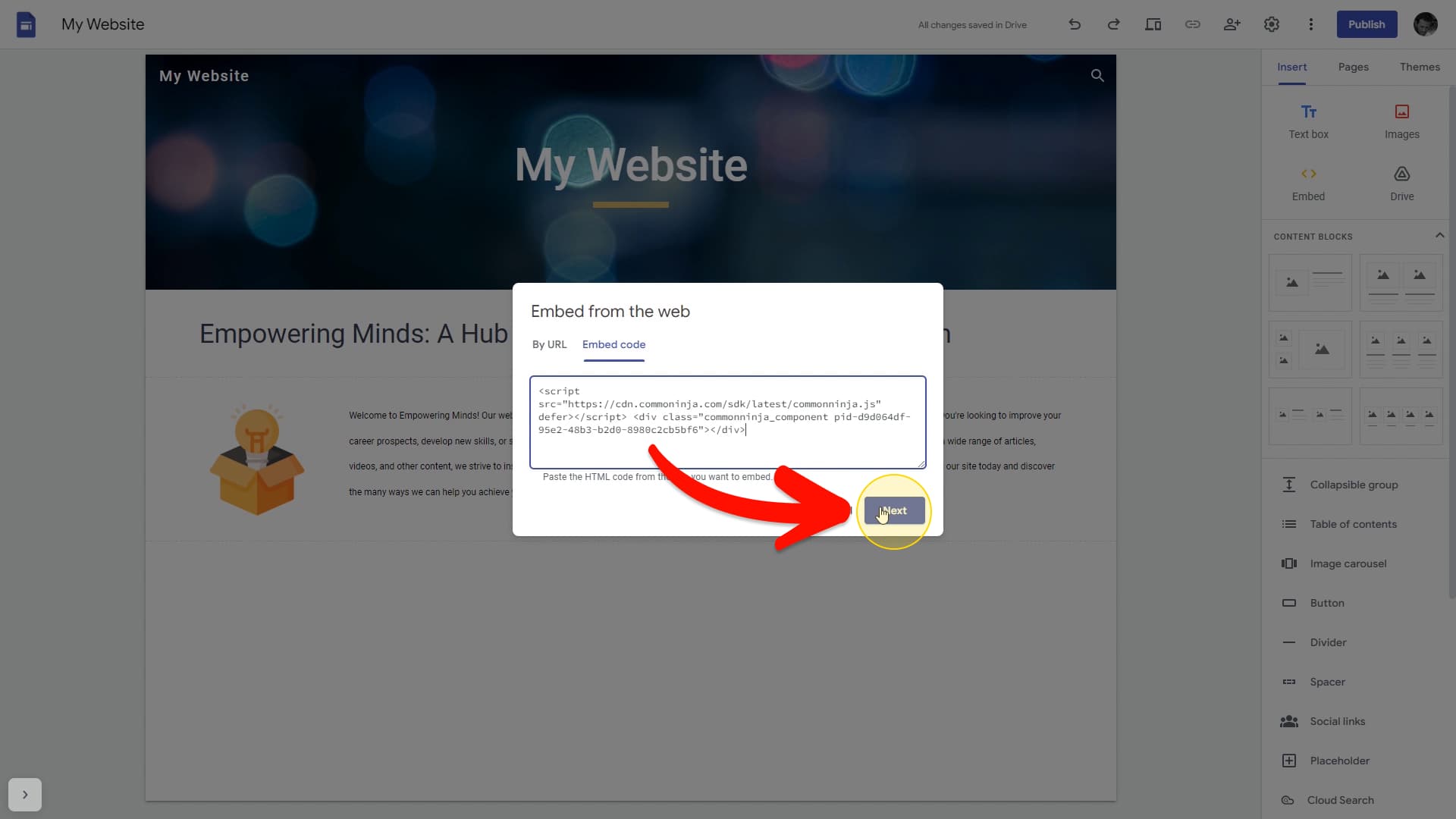Click the My Website header site name
Image resolution: width=1456 pixels, height=819 pixels.
coord(204,76)
